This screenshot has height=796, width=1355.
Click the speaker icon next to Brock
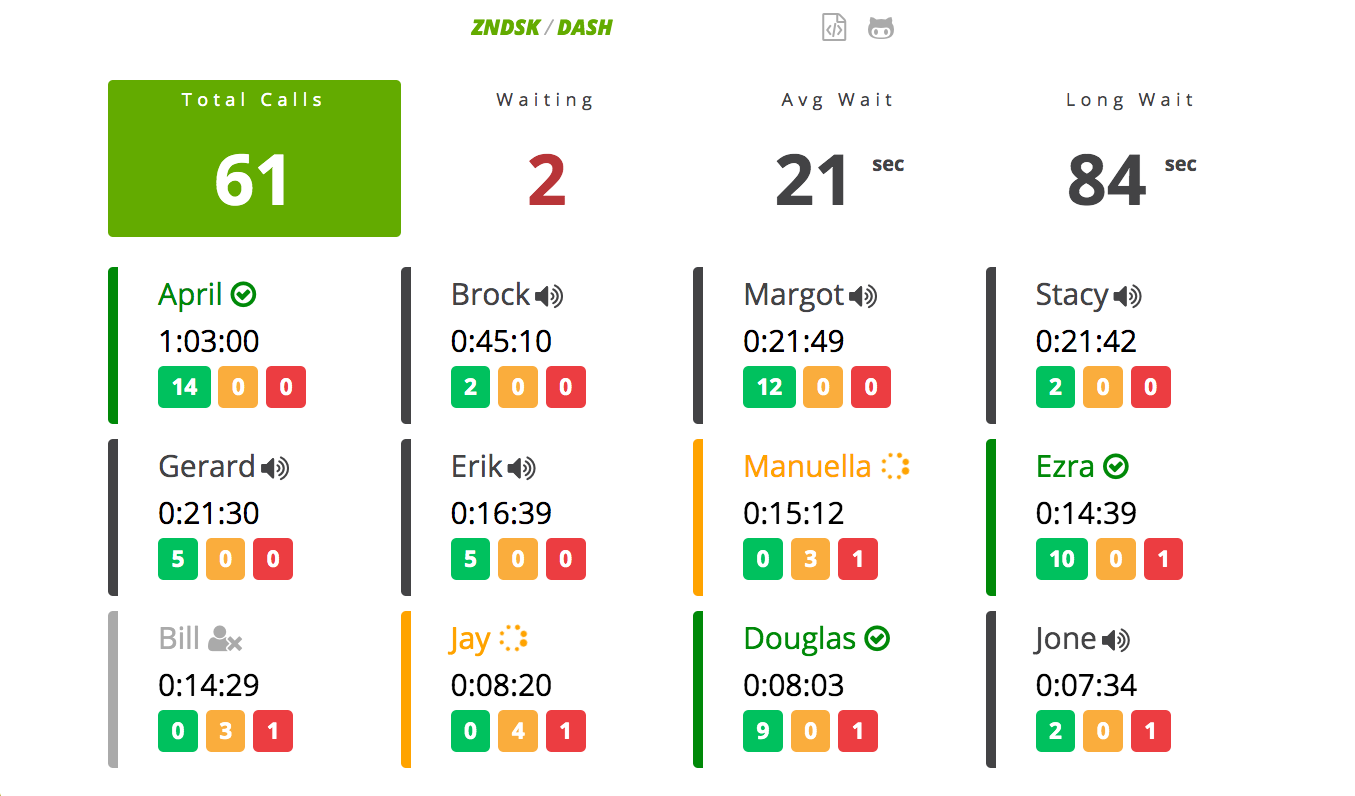pyautogui.click(x=549, y=296)
